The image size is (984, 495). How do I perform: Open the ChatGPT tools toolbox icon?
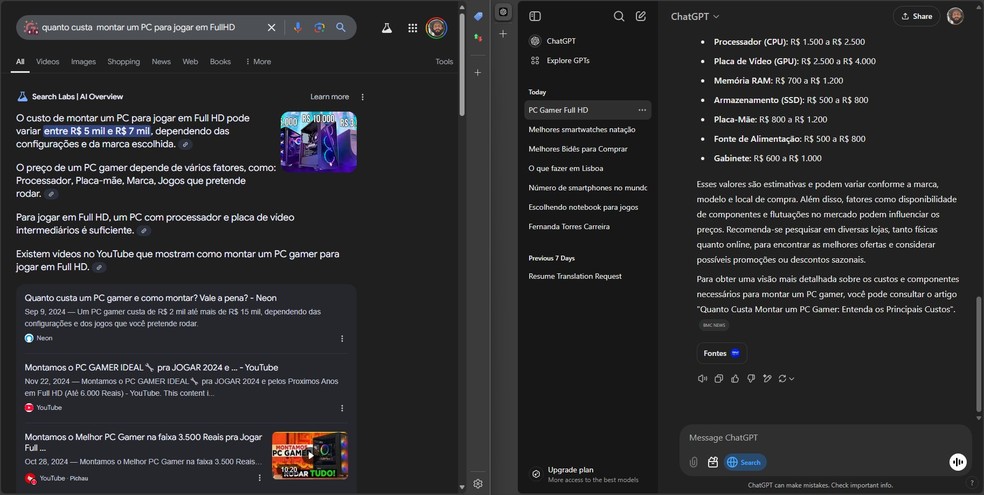click(712, 462)
